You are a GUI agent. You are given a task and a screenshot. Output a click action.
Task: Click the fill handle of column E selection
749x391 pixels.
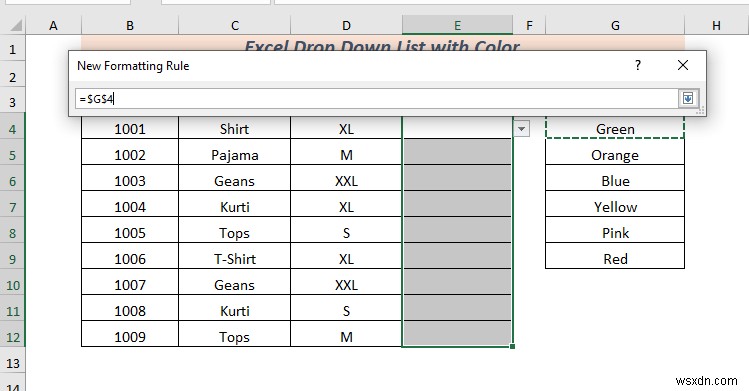(x=513, y=347)
